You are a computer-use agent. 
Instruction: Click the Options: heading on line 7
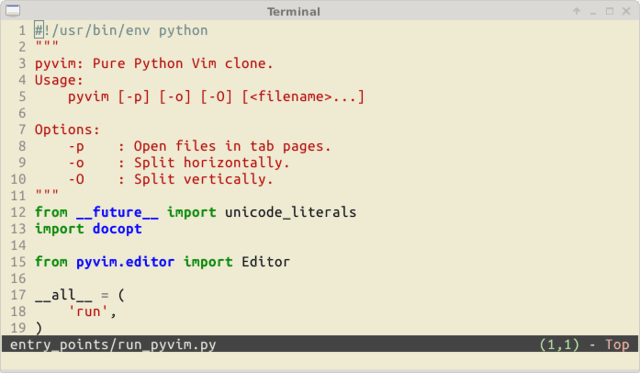click(x=67, y=130)
